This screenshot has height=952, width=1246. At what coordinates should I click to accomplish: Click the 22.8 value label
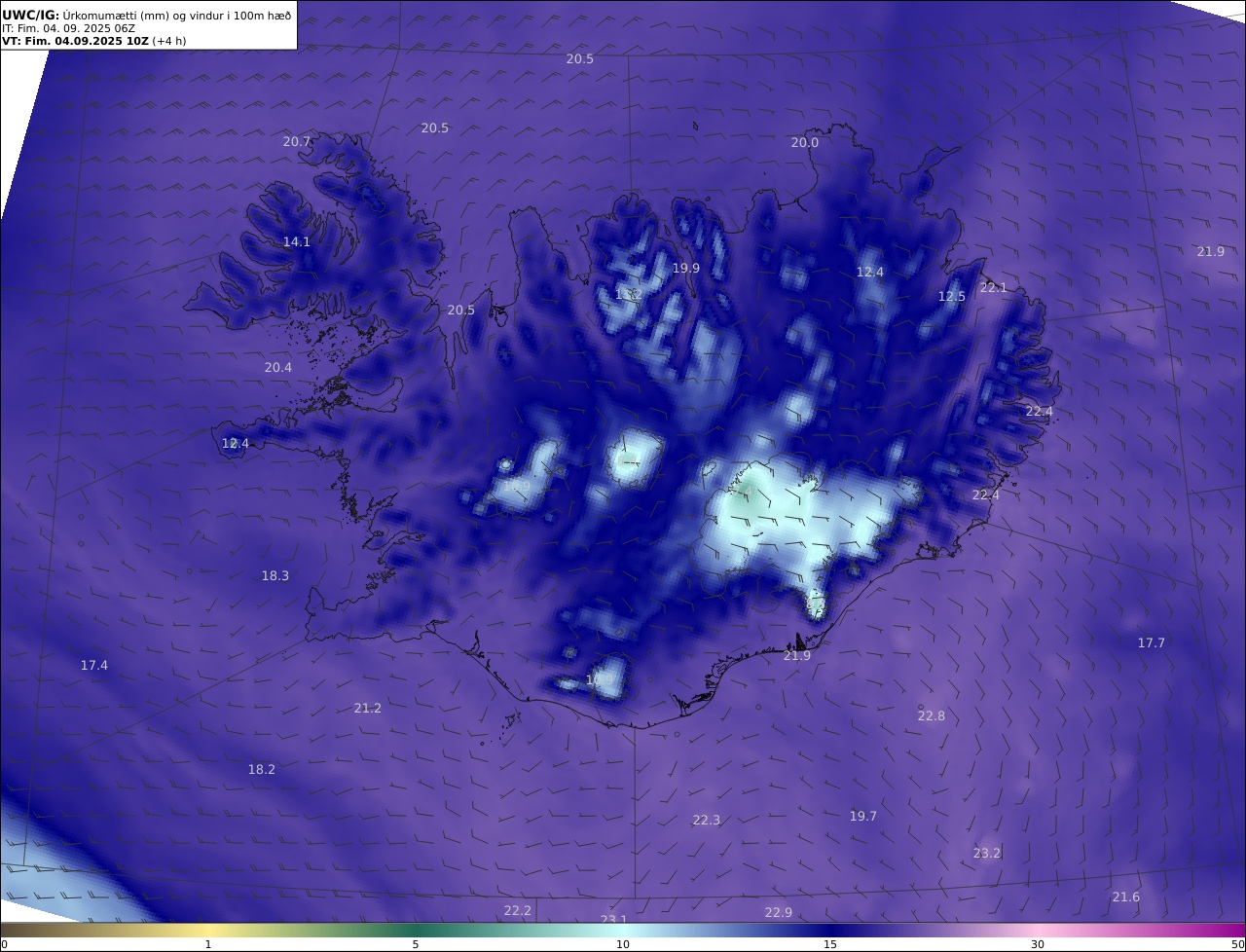(x=932, y=716)
